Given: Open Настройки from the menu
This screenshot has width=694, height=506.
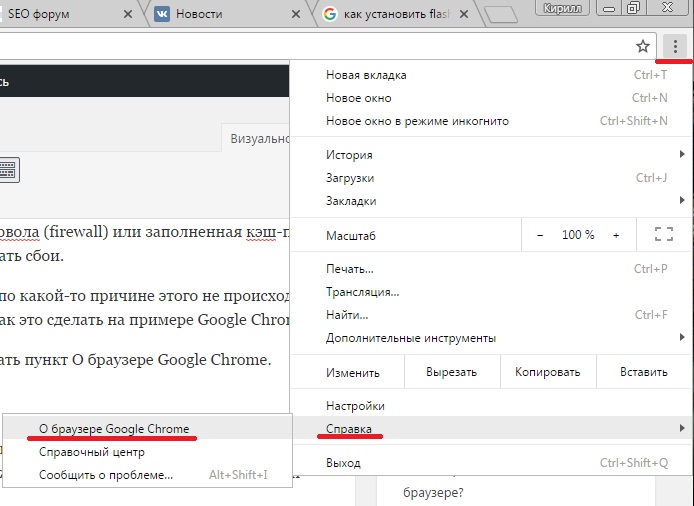Looking at the screenshot, I should coord(491,406).
